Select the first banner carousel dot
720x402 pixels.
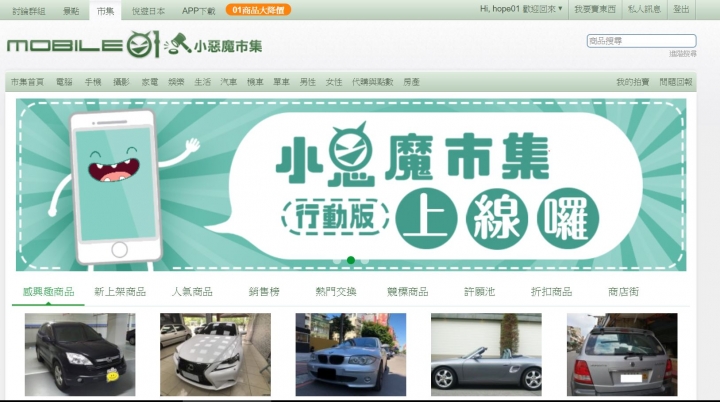click(x=337, y=260)
